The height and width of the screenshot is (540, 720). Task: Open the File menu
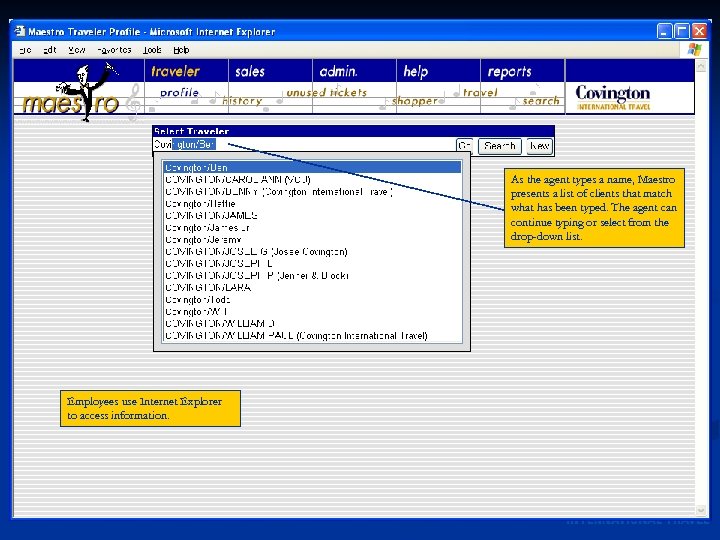(x=25, y=50)
